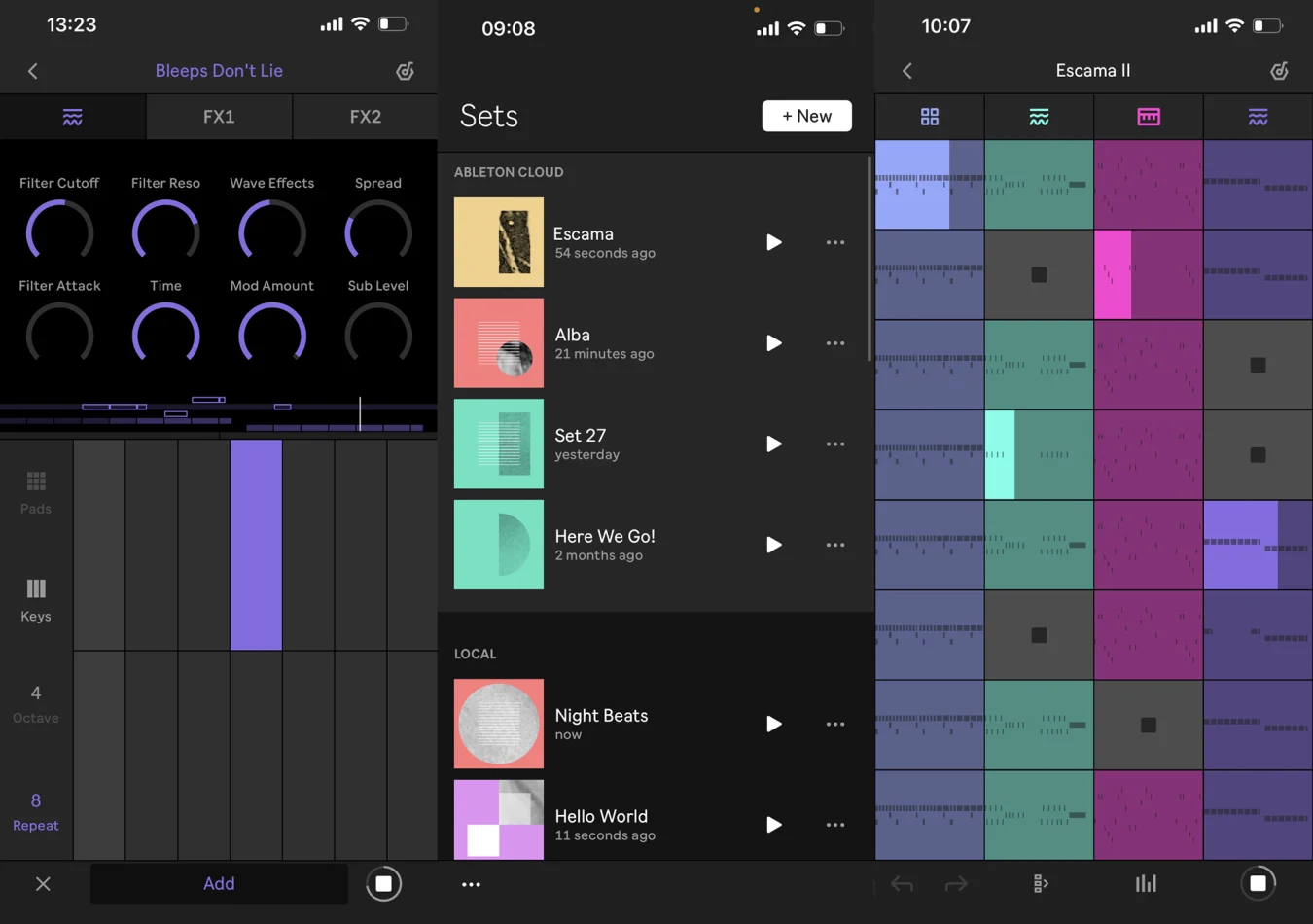
Task: Tap the undo arrow icon
Action: pyautogui.click(x=902, y=883)
